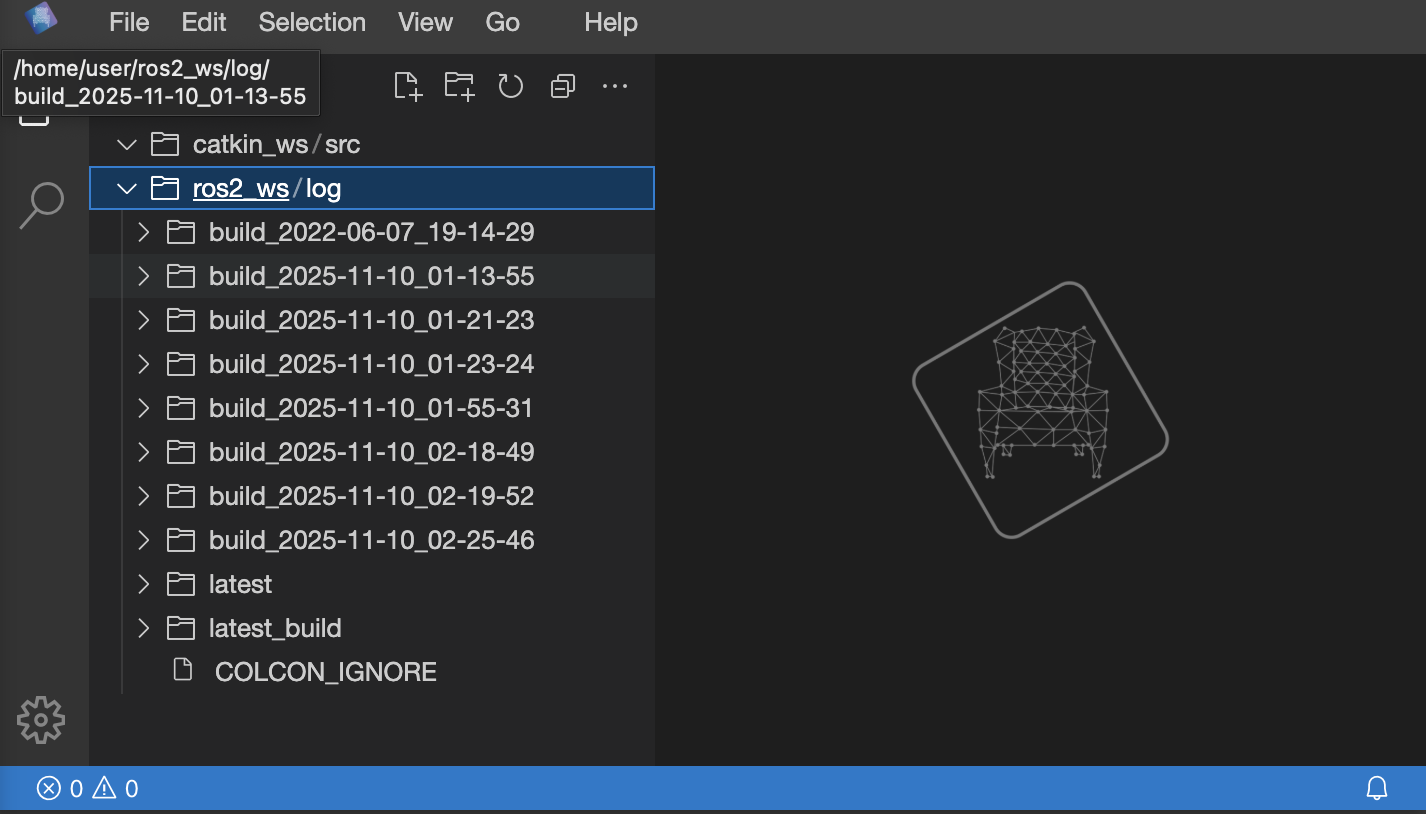Open explorer More Actions ellipsis menu
1426x814 pixels.
click(614, 86)
